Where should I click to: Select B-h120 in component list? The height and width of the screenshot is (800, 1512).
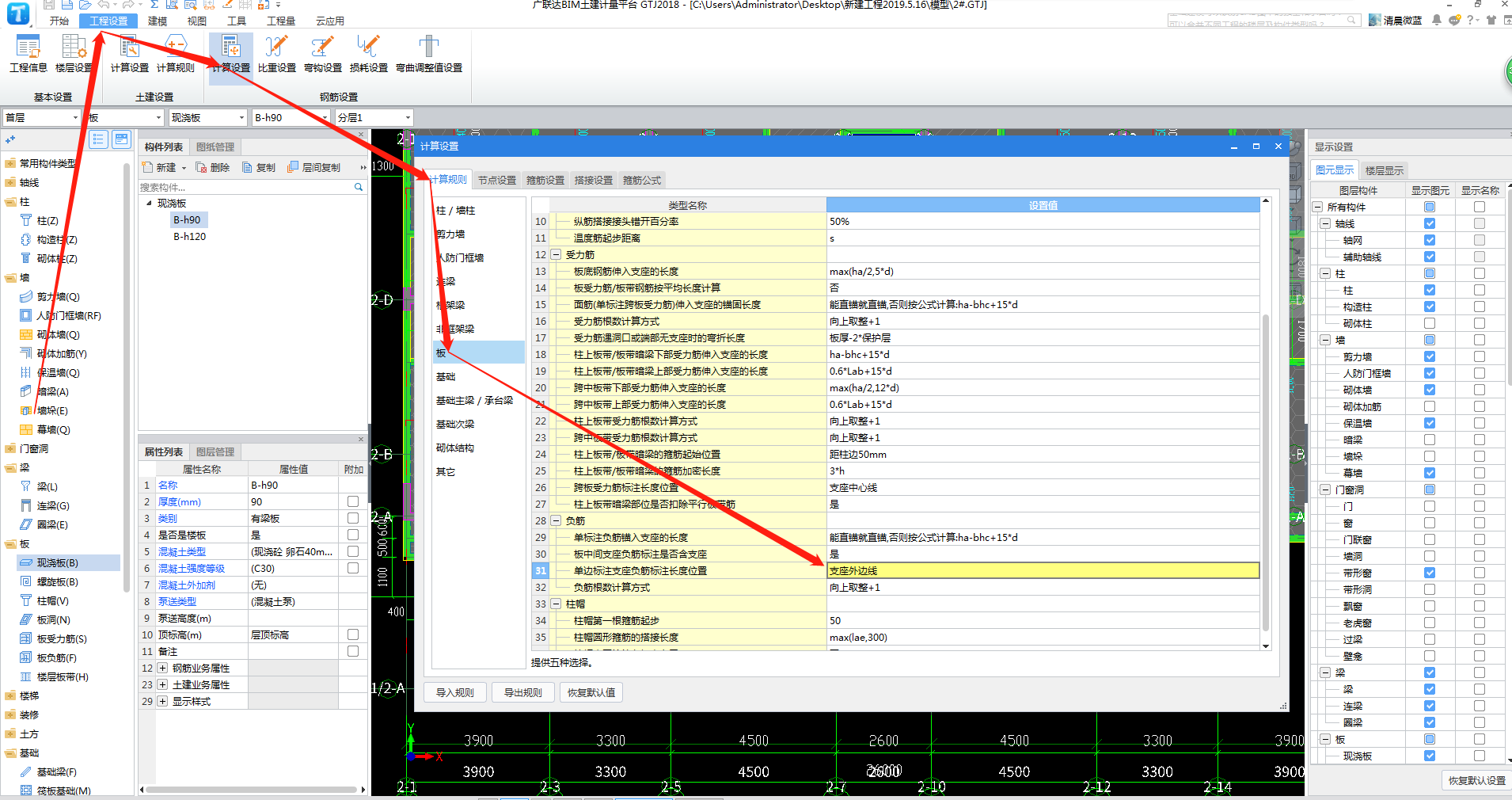189,236
